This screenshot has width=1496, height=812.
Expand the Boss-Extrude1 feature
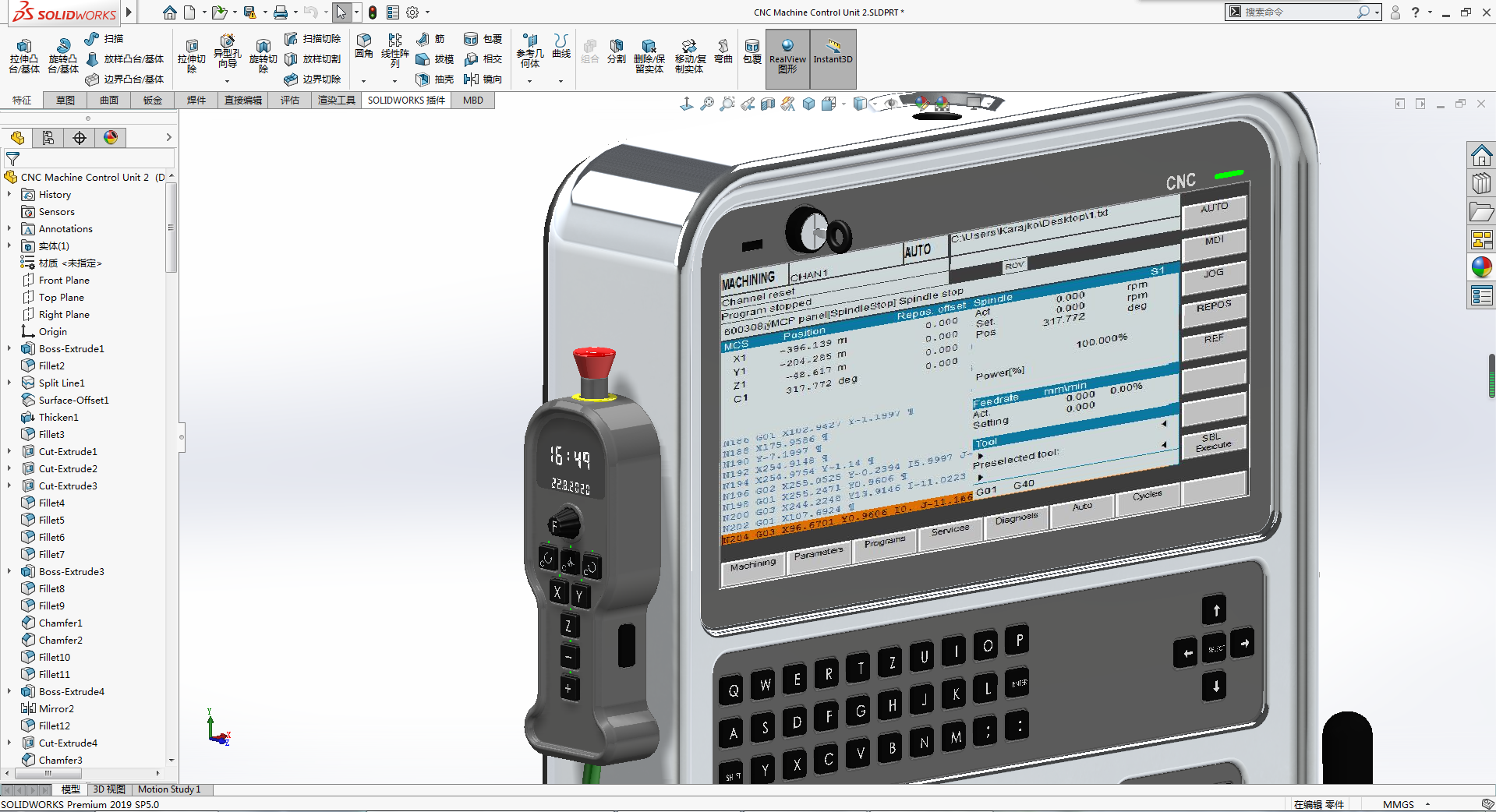point(9,348)
